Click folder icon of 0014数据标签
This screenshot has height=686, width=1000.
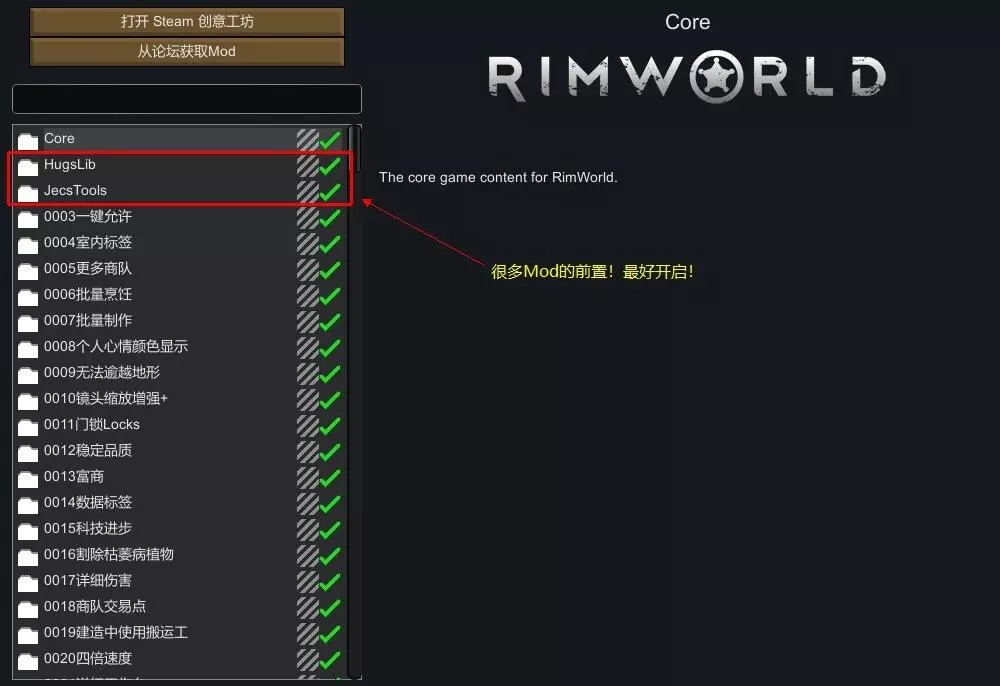pos(28,504)
